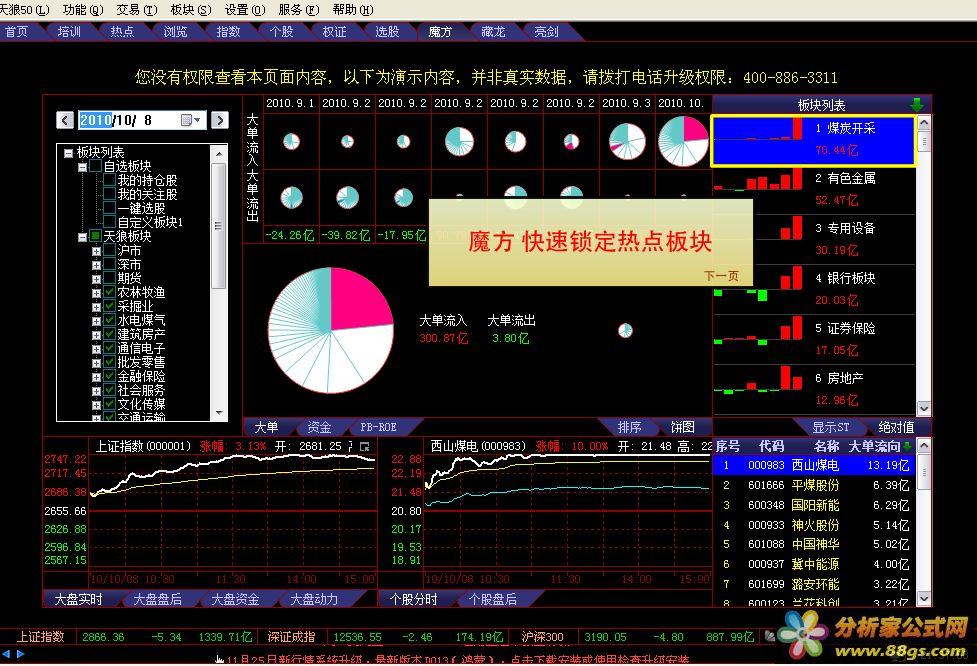Collapse the 自选板块 tree node
The height and width of the screenshot is (666, 977).
click(82, 167)
